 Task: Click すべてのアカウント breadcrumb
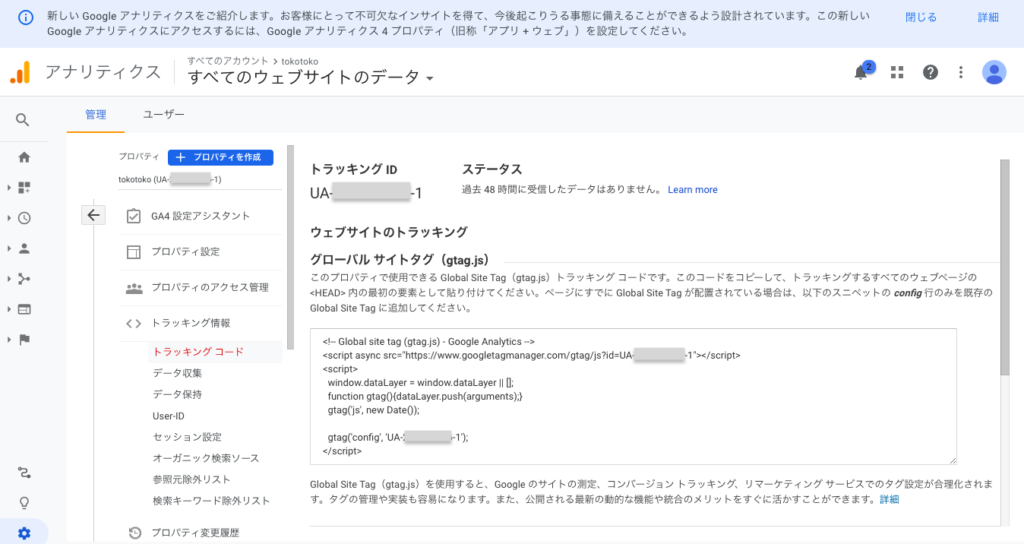(x=227, y=61)
